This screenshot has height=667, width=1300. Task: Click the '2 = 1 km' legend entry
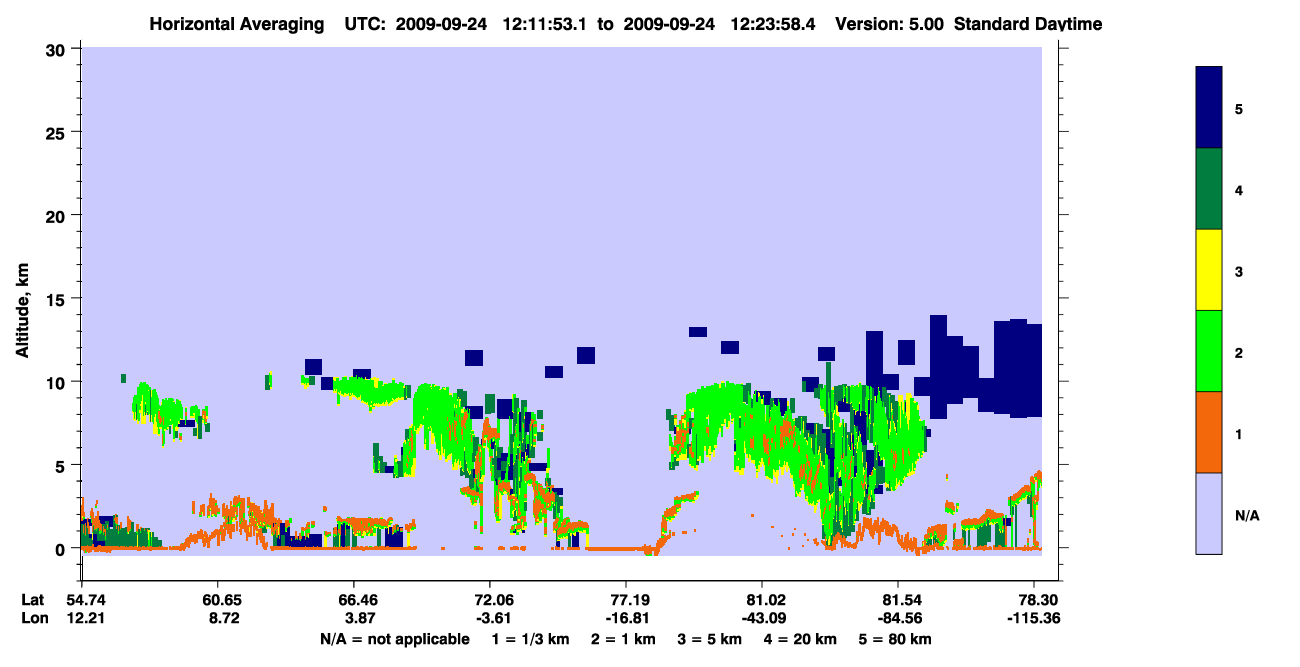coord(623,639)
